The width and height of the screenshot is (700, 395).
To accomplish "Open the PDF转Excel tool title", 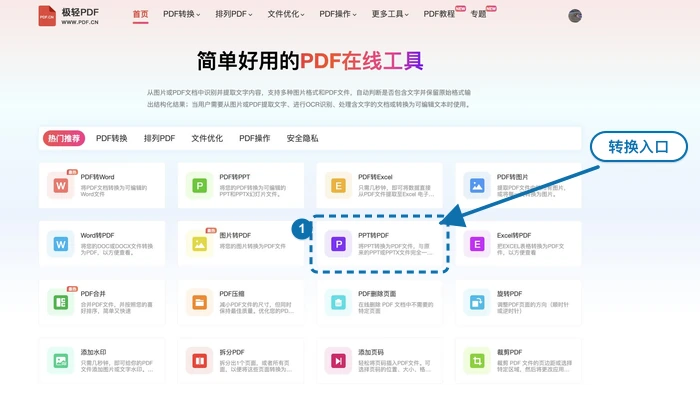I will 375,177.
